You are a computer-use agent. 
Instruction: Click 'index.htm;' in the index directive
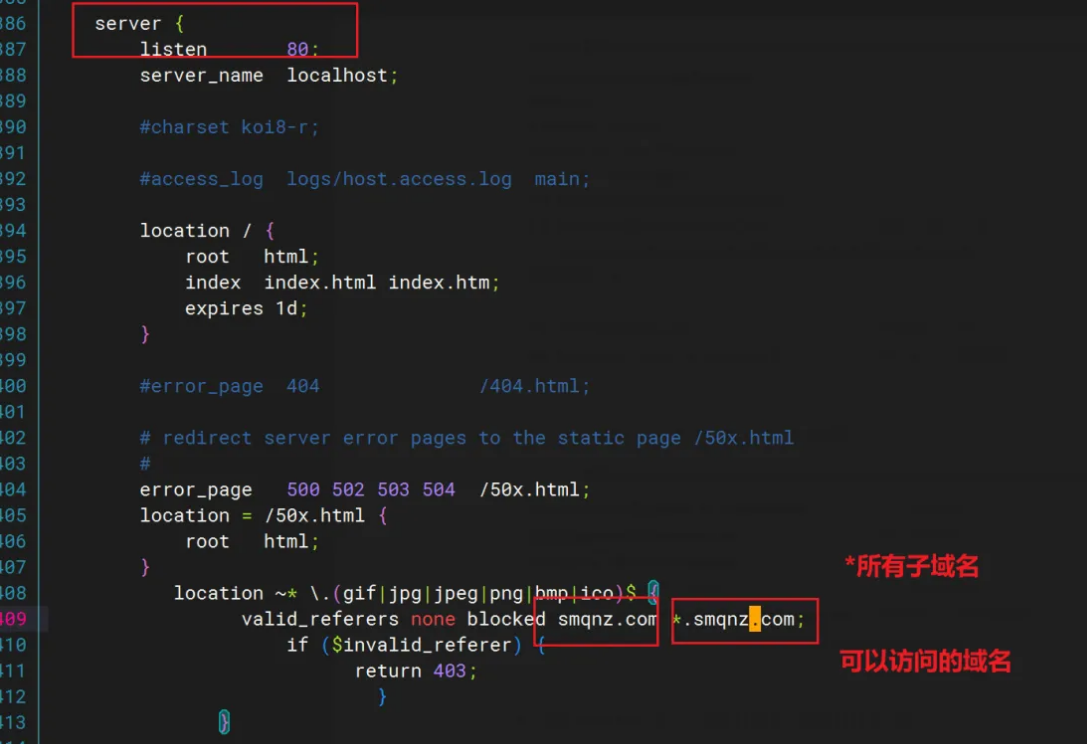[444, 283]
